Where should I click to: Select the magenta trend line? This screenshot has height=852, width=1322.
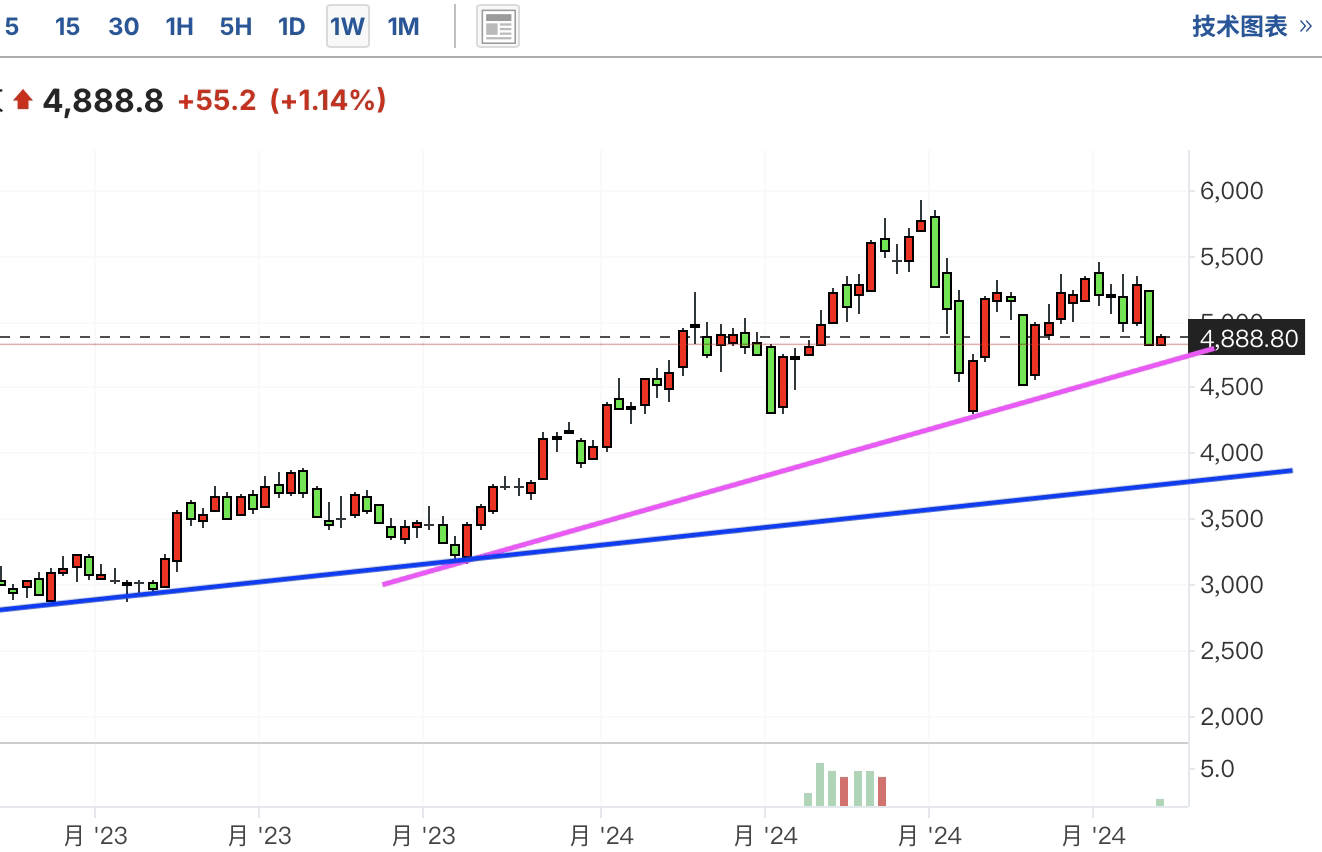point(800,465)
